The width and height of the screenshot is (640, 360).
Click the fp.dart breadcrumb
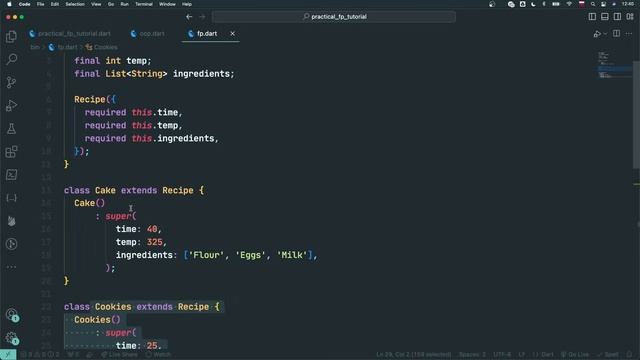(63, 47)
